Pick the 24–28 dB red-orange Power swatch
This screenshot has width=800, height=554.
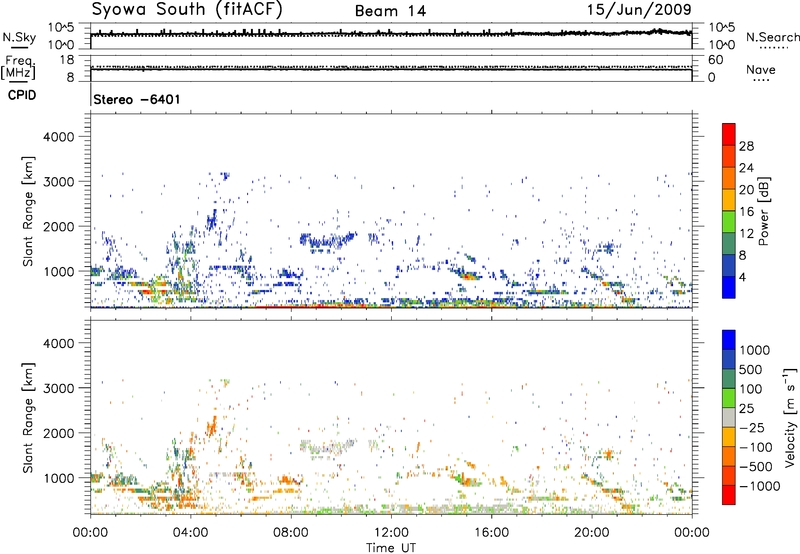(x=729, y=157)
